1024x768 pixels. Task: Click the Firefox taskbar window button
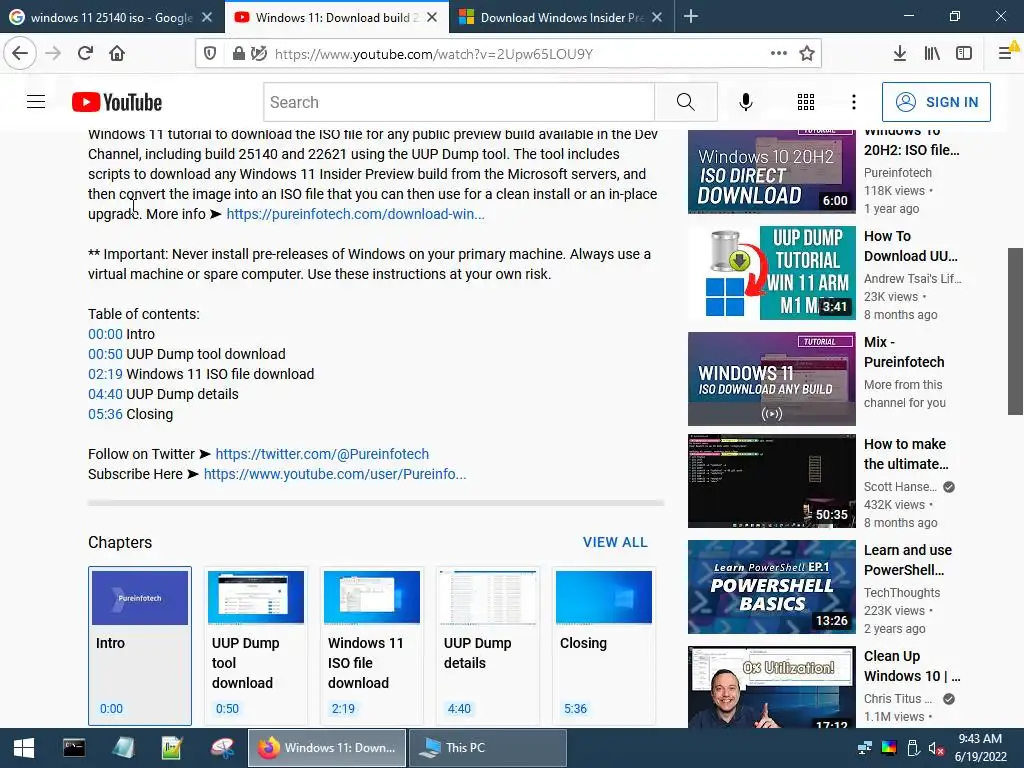tap(327, 748)
